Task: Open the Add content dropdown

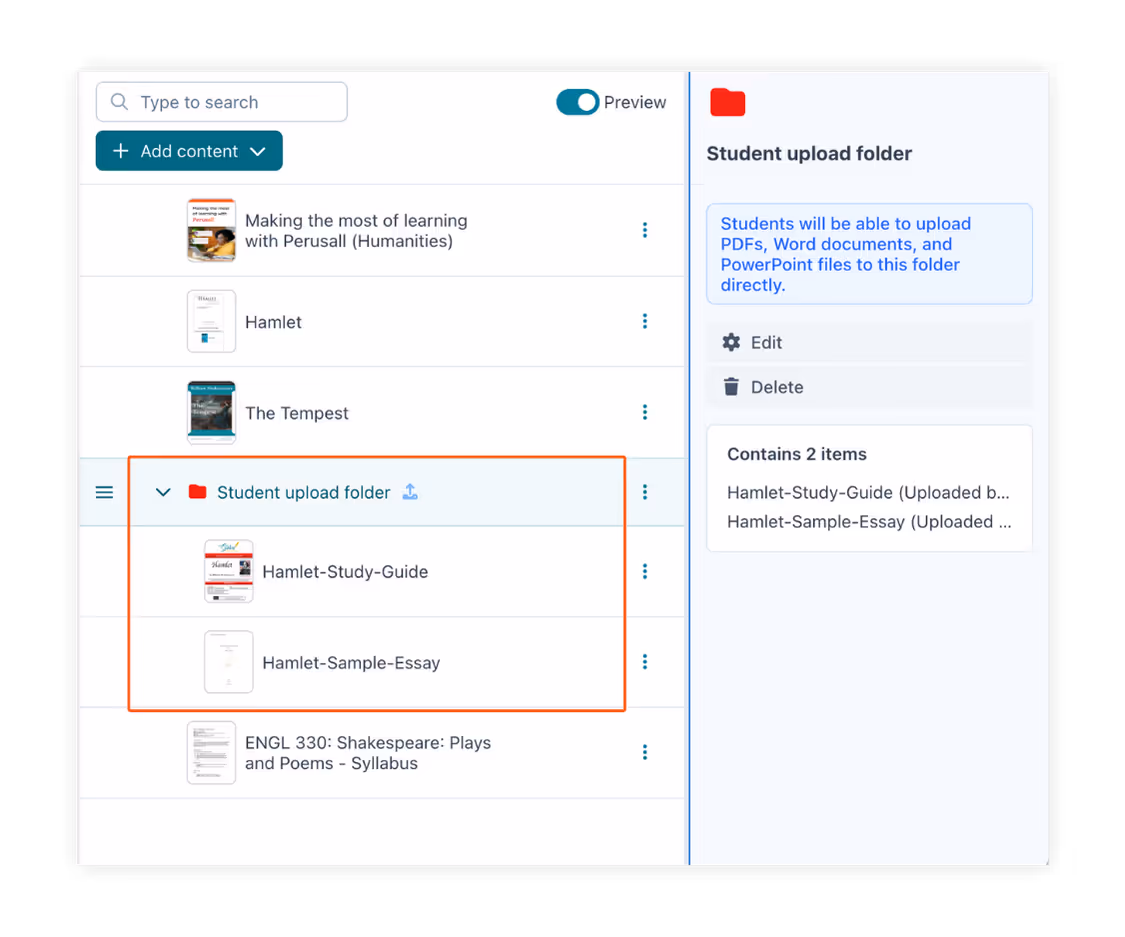Action: point(259,151)
